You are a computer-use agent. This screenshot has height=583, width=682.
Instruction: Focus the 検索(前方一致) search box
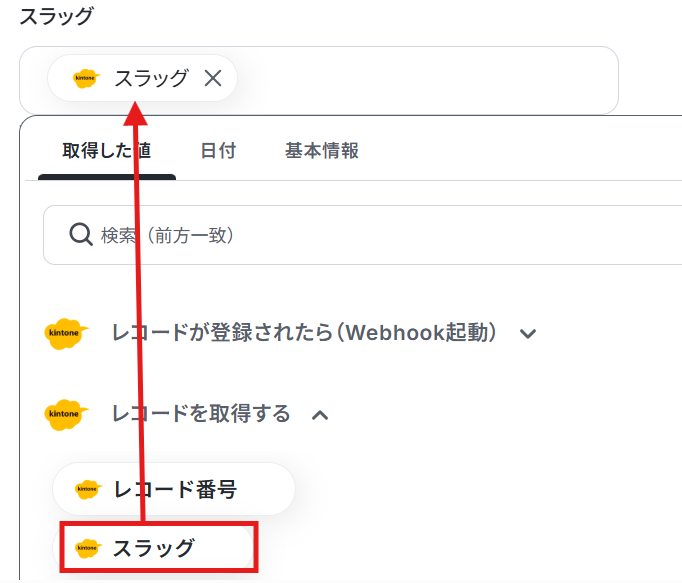(363, 235)
